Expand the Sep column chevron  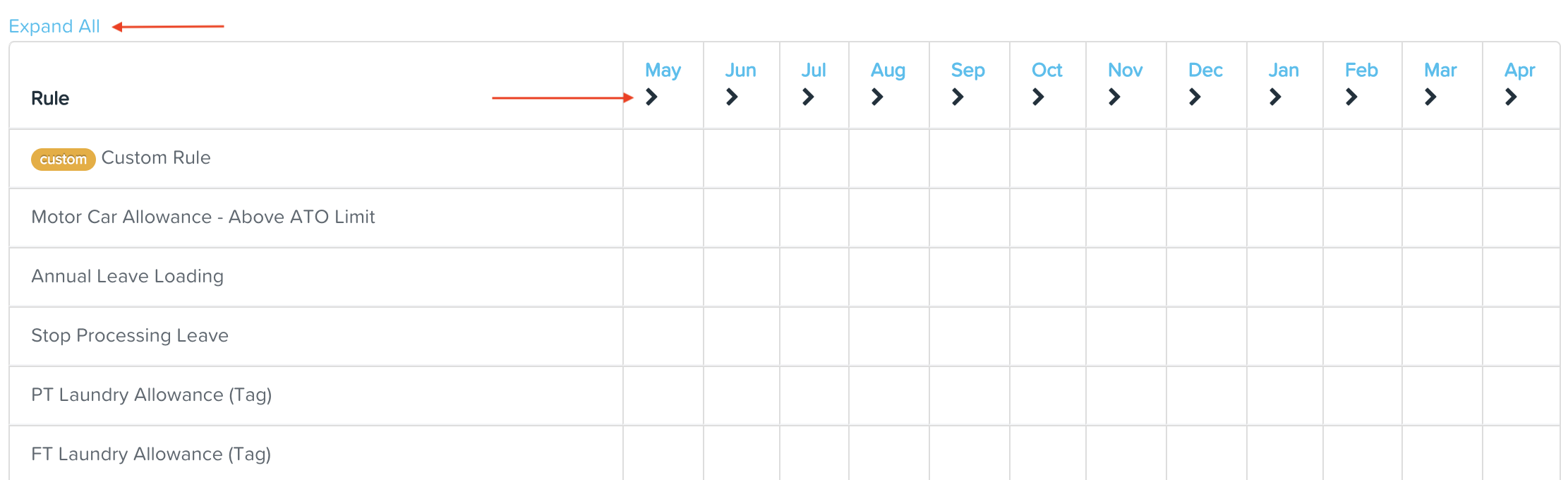click(x=958, y=97)
